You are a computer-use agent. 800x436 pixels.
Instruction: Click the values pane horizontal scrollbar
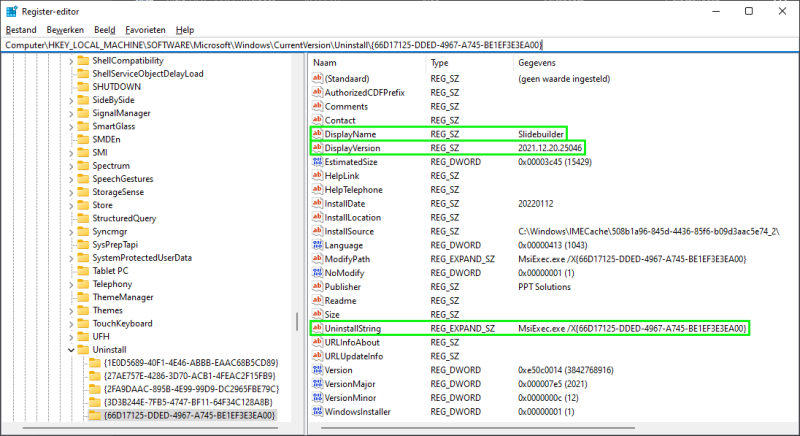pyautogui.click(x=478, y=428)
